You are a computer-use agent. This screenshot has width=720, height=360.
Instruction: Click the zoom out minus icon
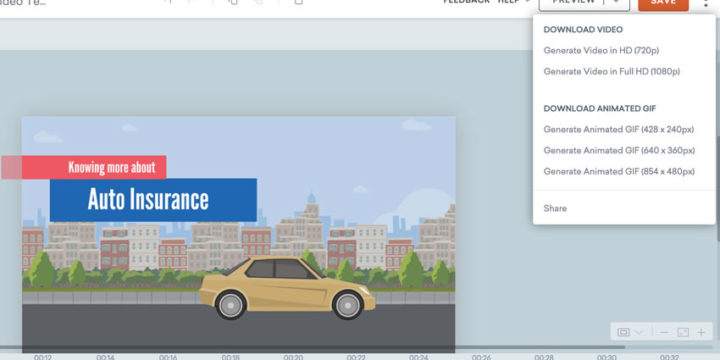coord(664,332)
